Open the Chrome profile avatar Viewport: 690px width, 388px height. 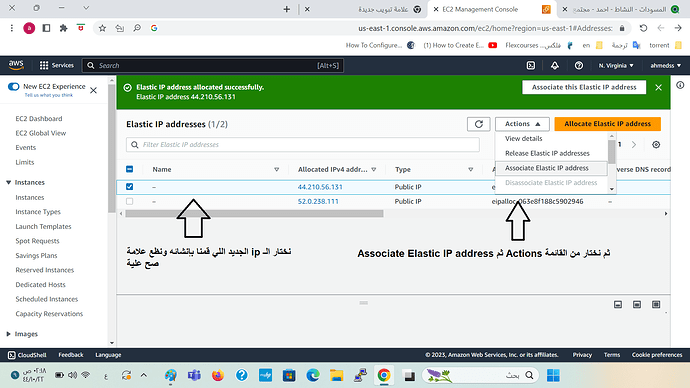[29, 28]
